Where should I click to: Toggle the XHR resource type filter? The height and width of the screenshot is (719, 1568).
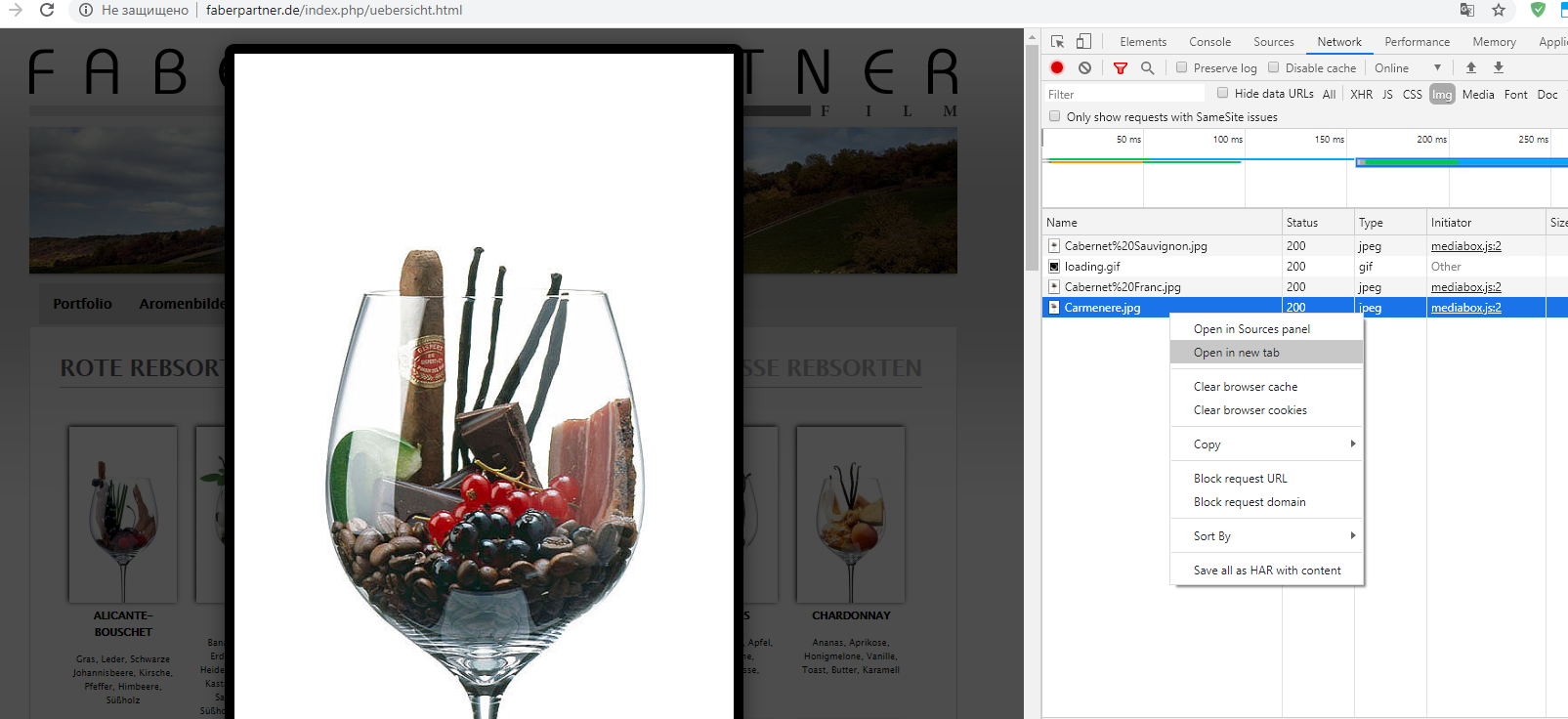(1361, 95)
